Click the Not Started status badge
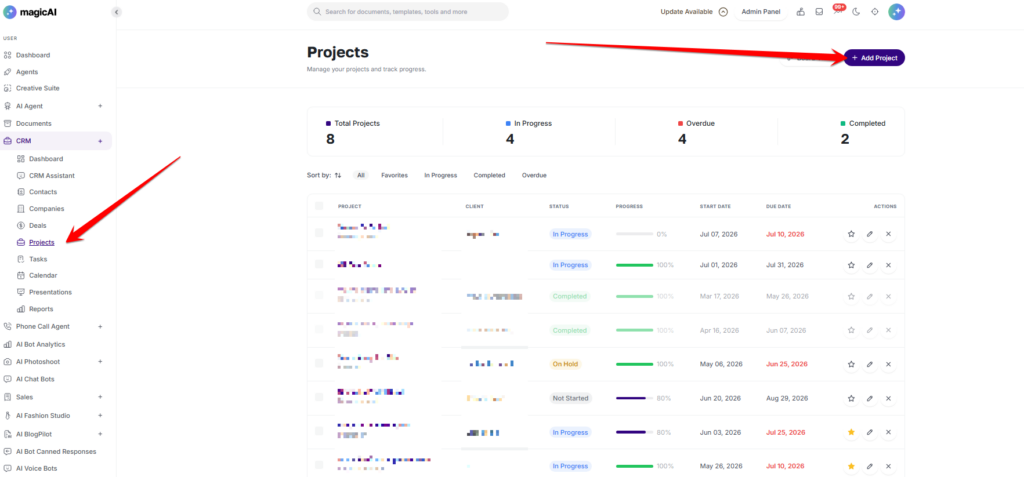 (x=570, y=398)
